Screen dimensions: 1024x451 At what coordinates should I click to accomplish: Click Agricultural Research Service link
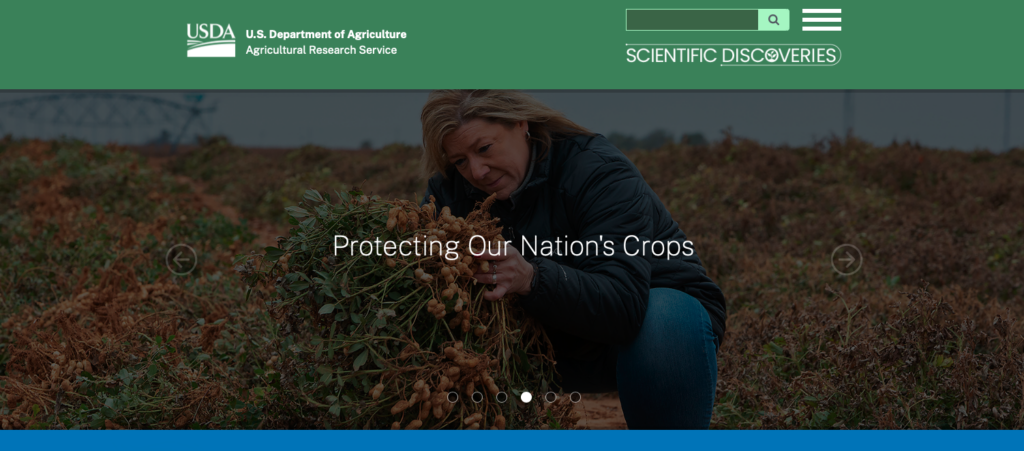(321, 50)
